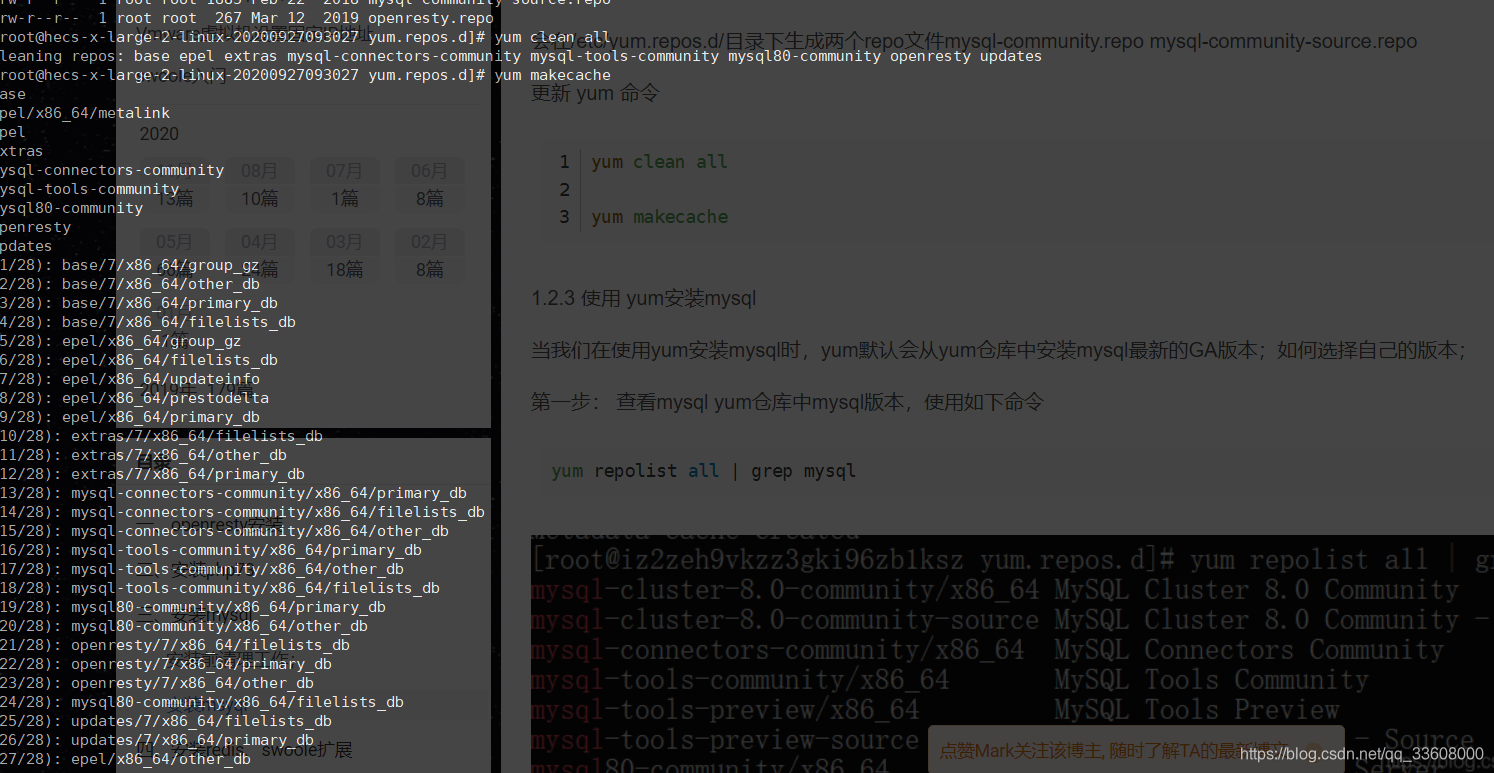Click the terminal line 'extras/7/x86_64/primary_db'
The image size is (1494, 773).
tap(153, 474)
